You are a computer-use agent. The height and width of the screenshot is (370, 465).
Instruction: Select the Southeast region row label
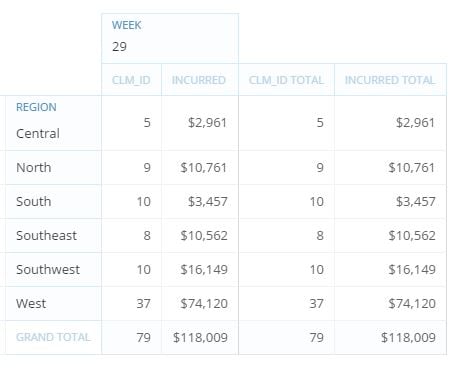click(46, 236)
